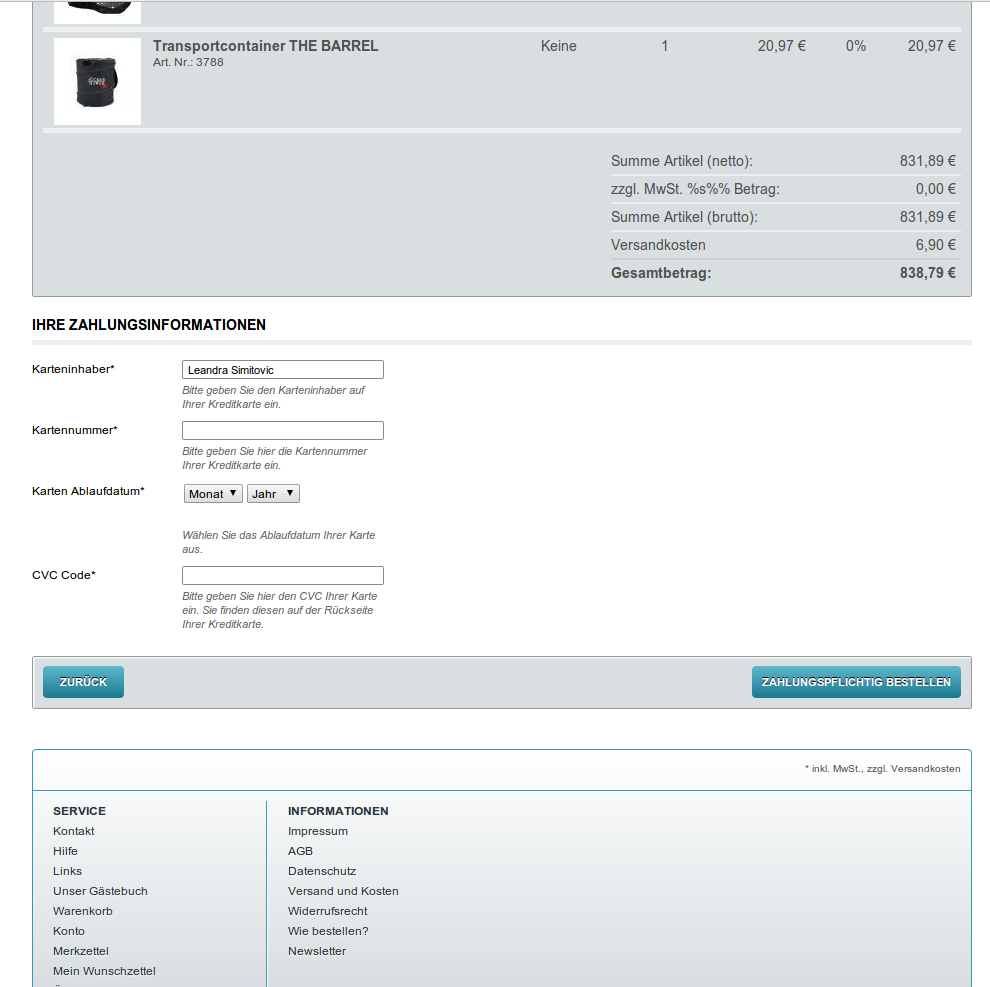The height and width of the screenshot is (987, 990).
Task: Click into the CVC Code field
Action: (x=282, y=576)
